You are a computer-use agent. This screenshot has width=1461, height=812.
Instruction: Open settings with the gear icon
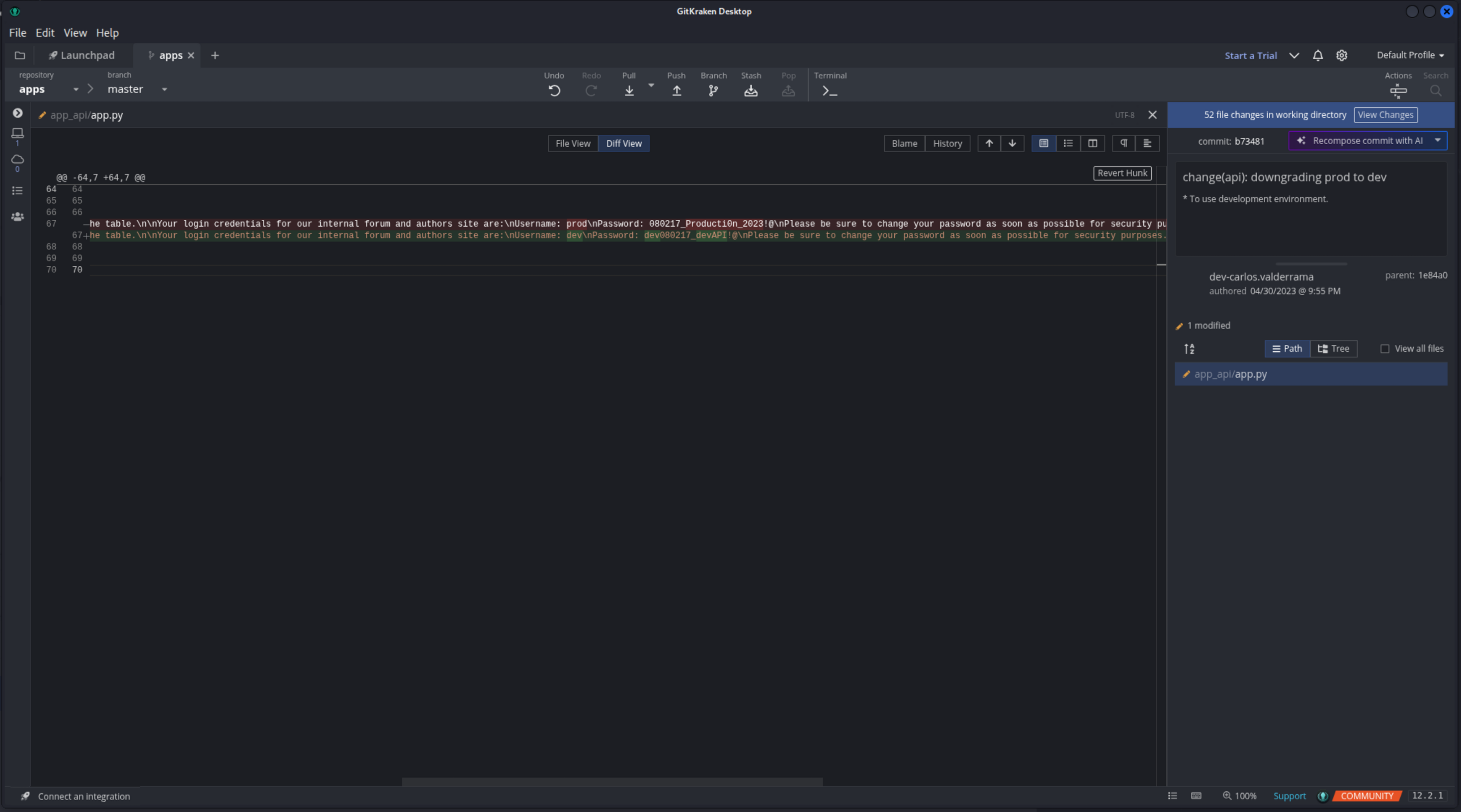(x=1341, y=55)
